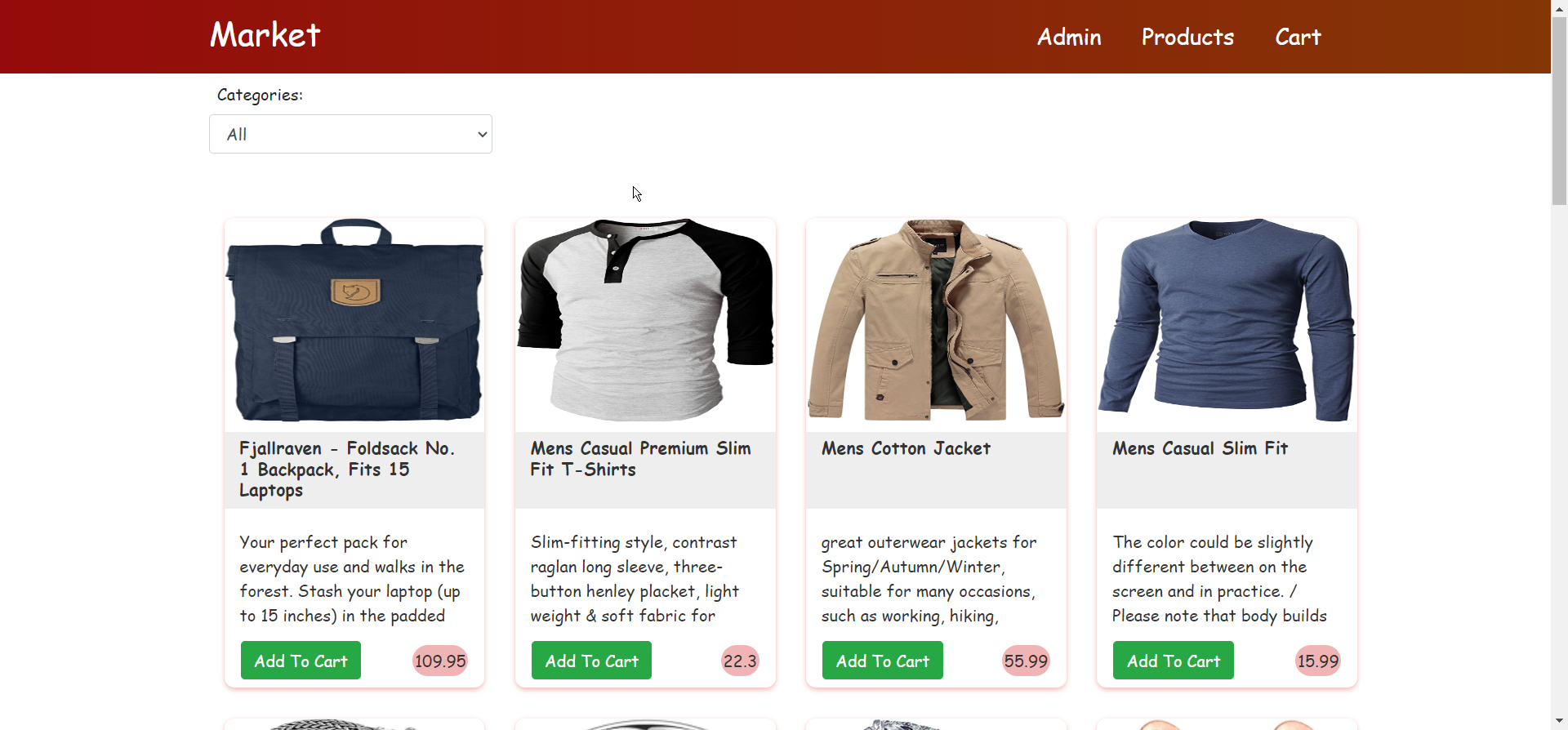Image resolution: width=1568 pixels, height=730 pixels.
Task: Click the page scrollbar down arrow
Action: (x=1559, y=722)
